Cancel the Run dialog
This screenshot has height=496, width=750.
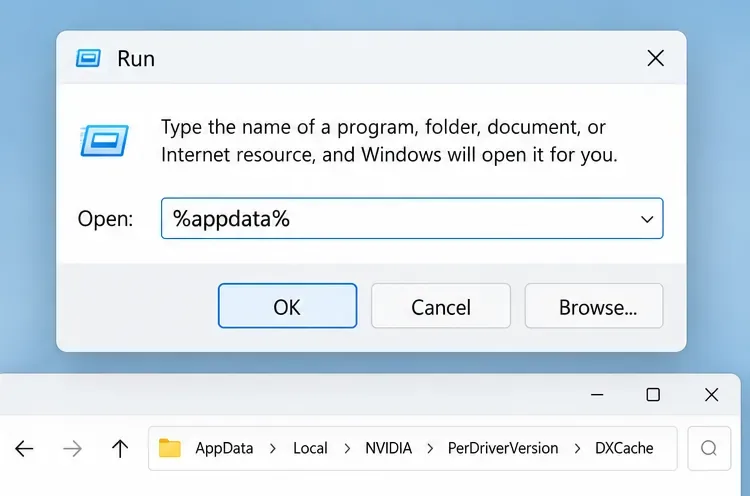click(x=441, y=306)
